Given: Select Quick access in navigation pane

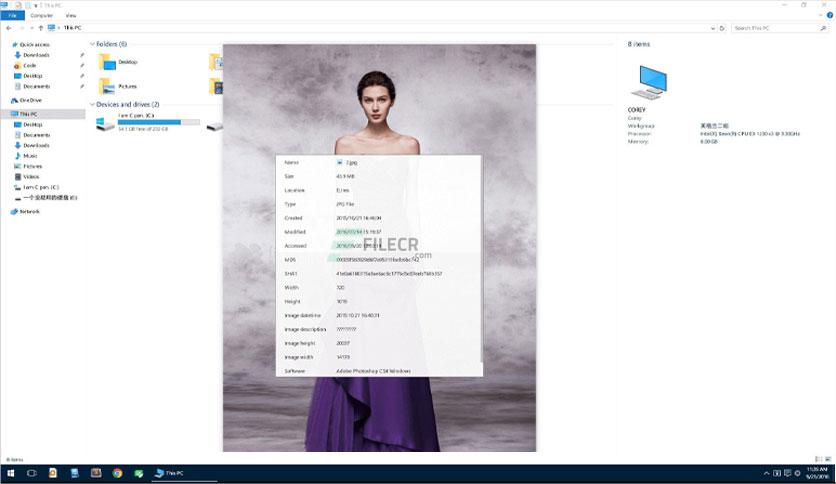Looking at the screenshot, I should (x=30, y=45).
